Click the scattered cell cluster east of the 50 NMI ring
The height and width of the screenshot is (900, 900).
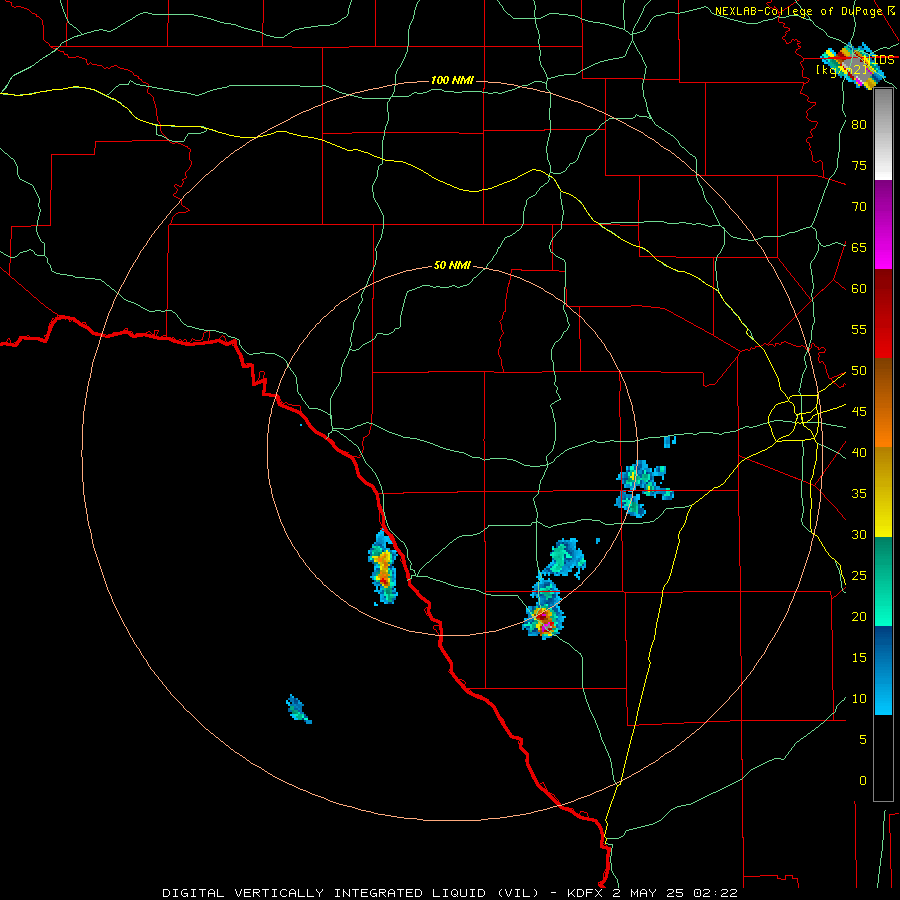pyautogui.click(x=643, y=488)
